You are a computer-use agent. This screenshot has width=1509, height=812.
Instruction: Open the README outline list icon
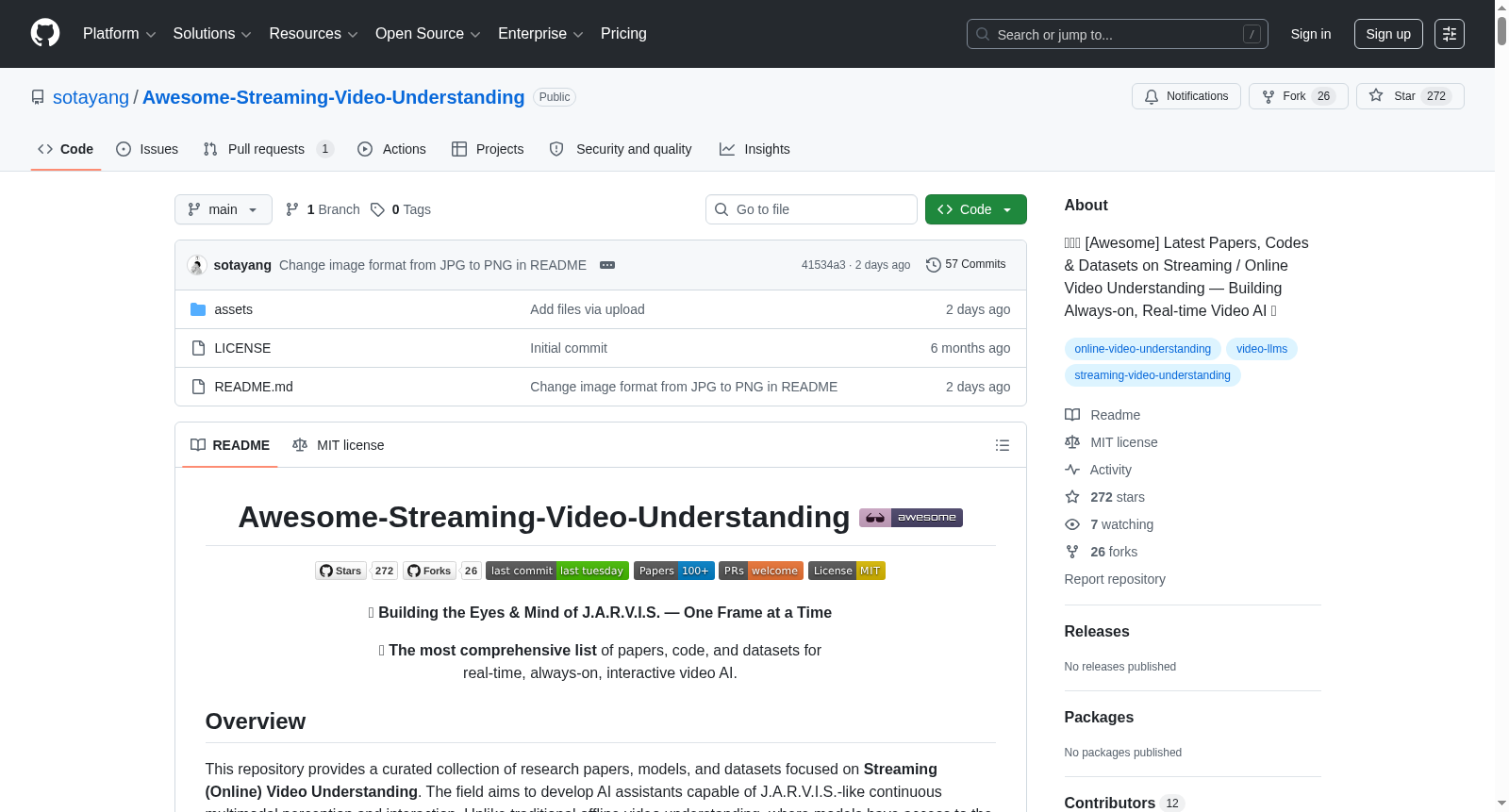coord(1003,445)
